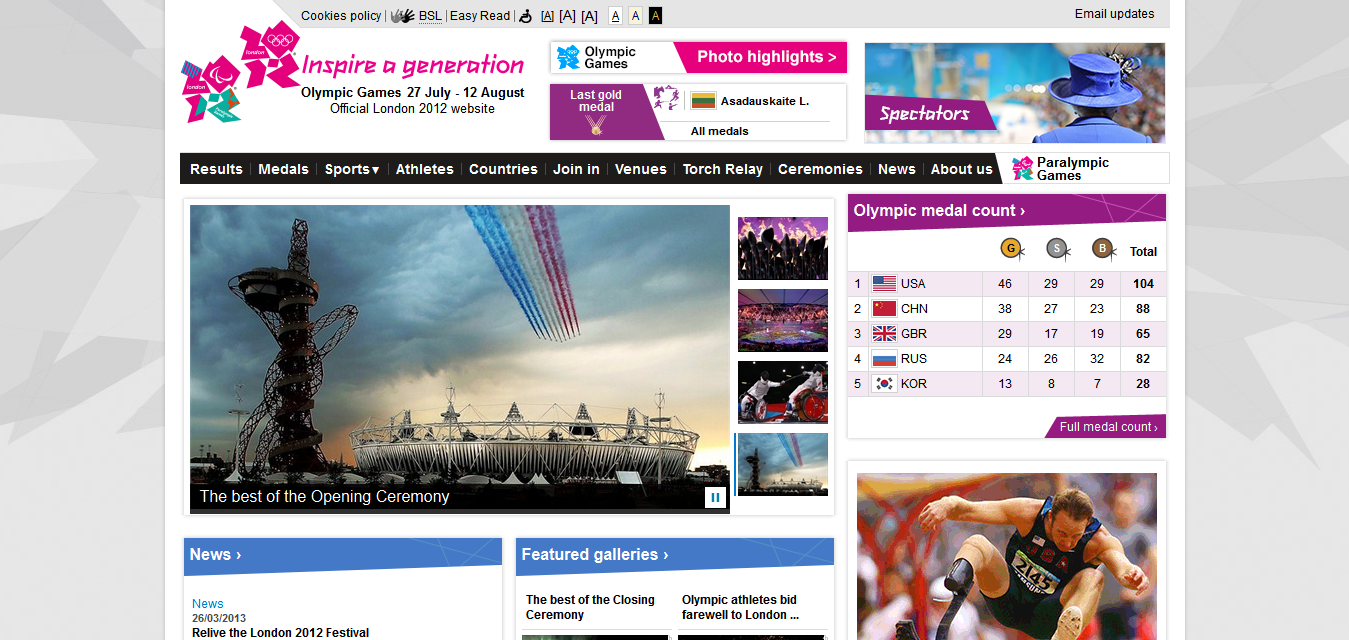This screenshot has width=1349, height=640.
Task: Click the South Korea flag in medal table
Action: pos(884,384)
